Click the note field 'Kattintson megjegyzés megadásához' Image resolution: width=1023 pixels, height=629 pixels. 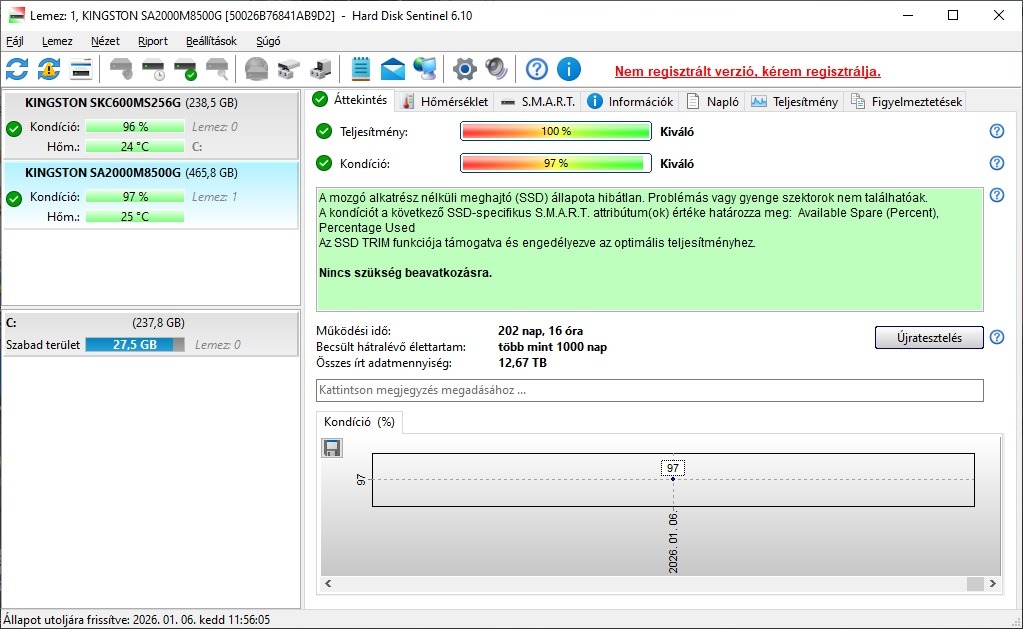click(x=650, y=390)
